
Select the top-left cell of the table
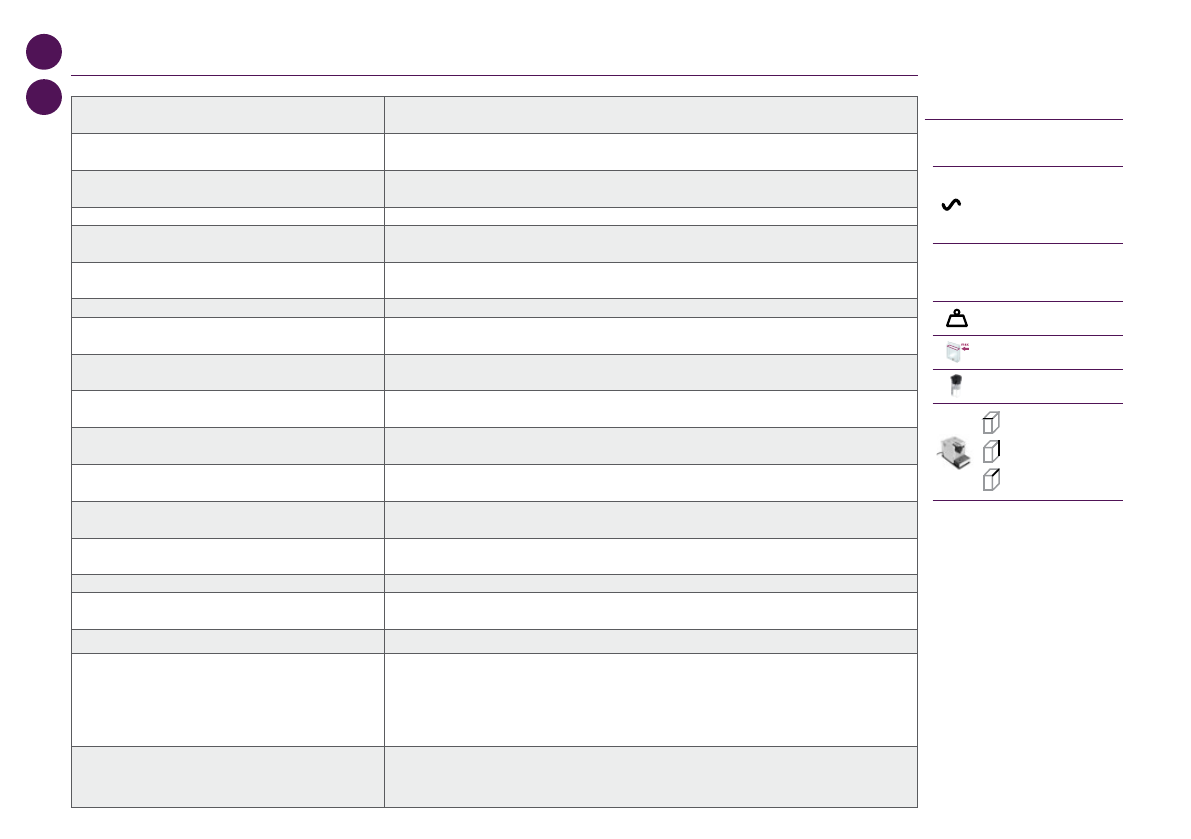tap(228, 115)
